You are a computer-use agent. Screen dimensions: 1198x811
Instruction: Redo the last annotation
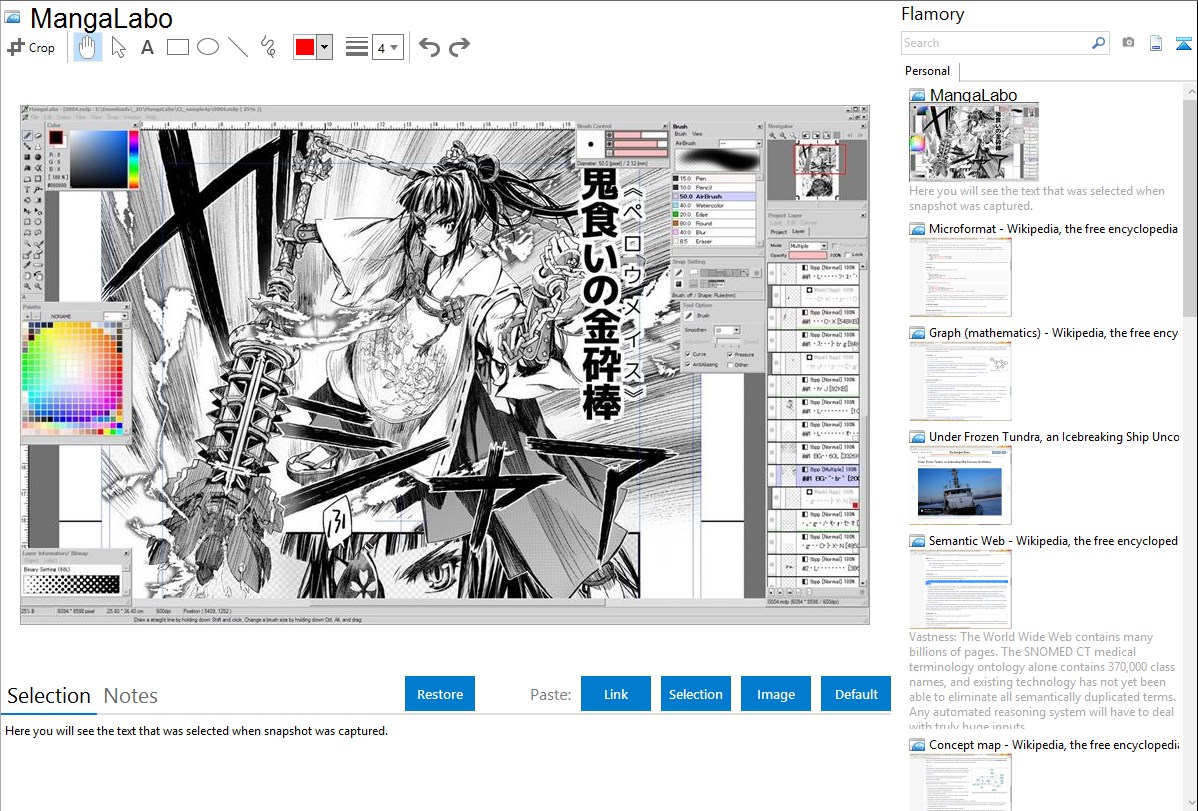point(459,47)
